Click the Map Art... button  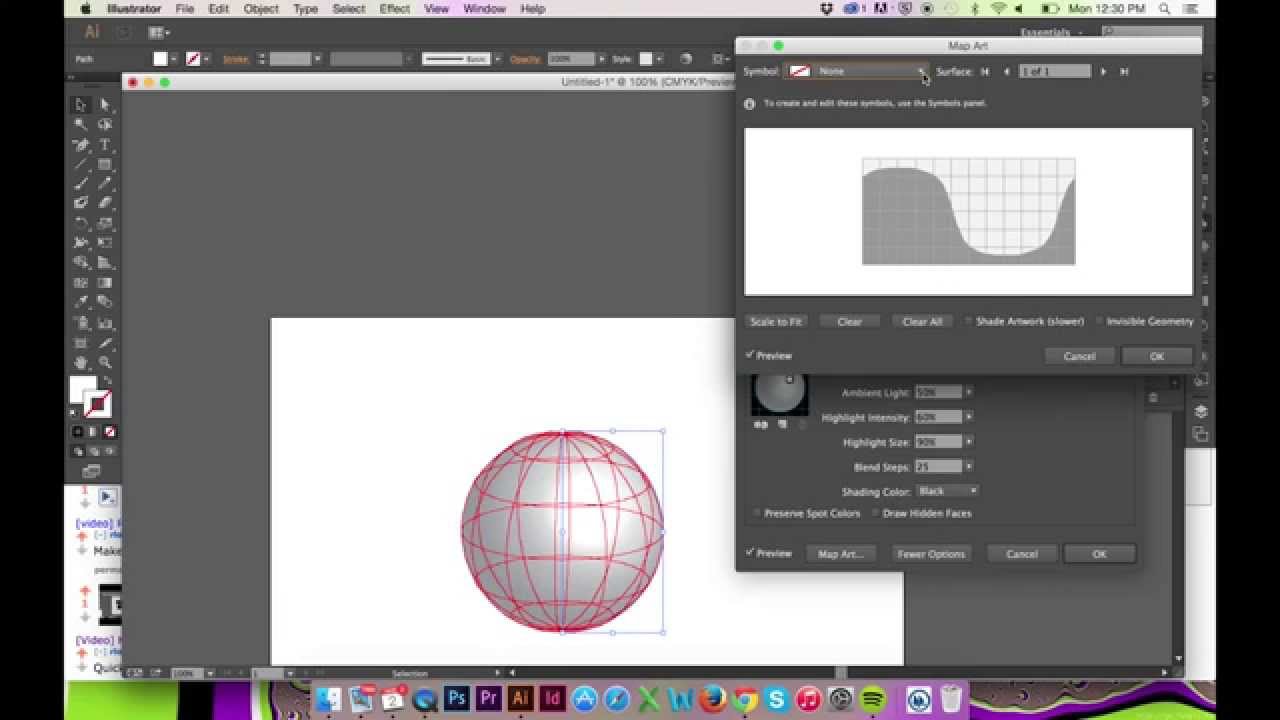click(x=840, y=554)
